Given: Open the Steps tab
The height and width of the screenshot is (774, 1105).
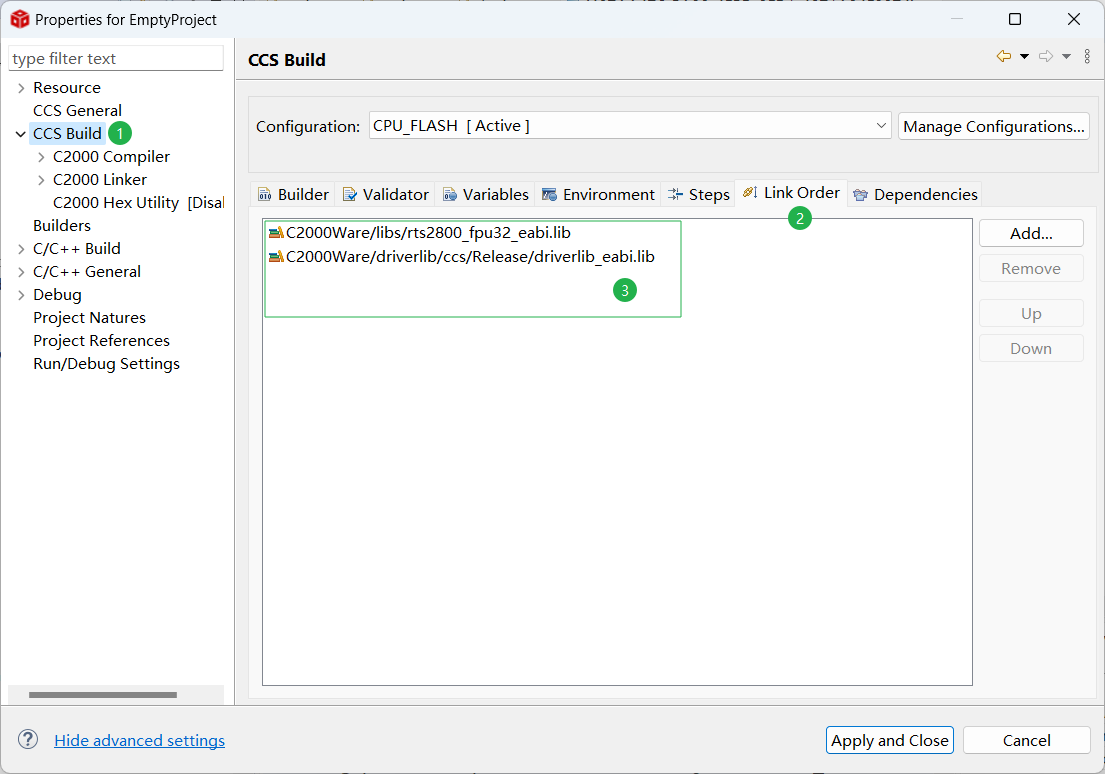Looking at the screenshot, I should [x=699, y=194].
